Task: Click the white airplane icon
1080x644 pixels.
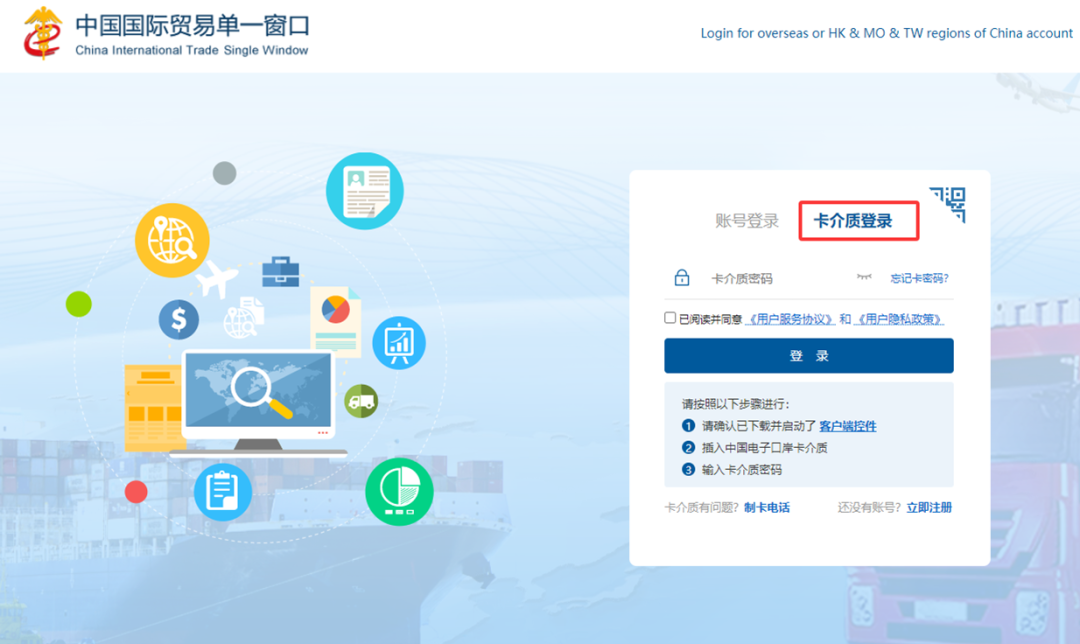Action: (x=217, y=278)
